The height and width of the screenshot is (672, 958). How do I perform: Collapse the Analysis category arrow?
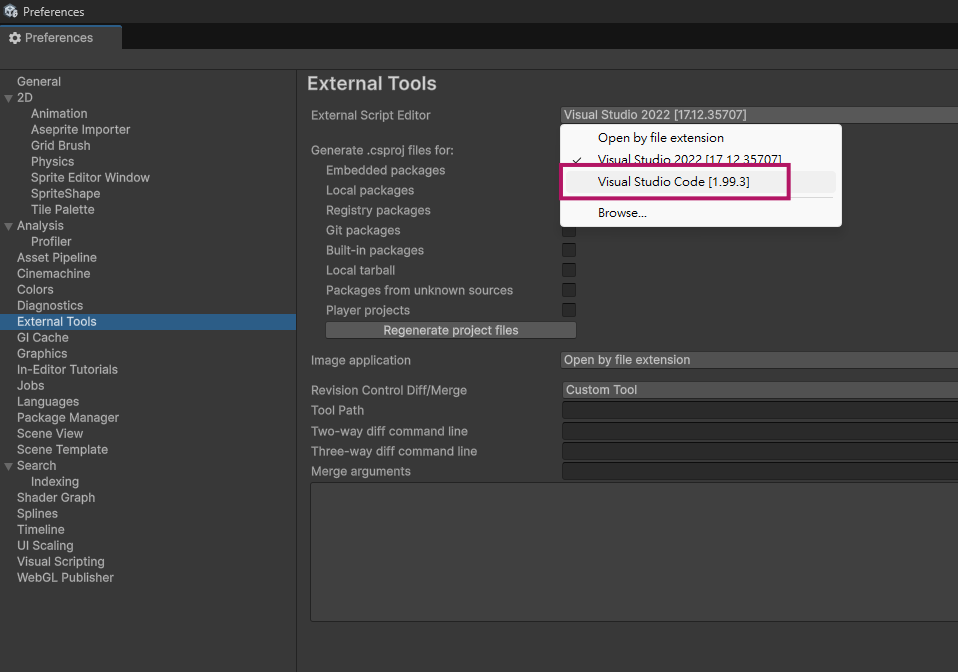click(9, 226)
